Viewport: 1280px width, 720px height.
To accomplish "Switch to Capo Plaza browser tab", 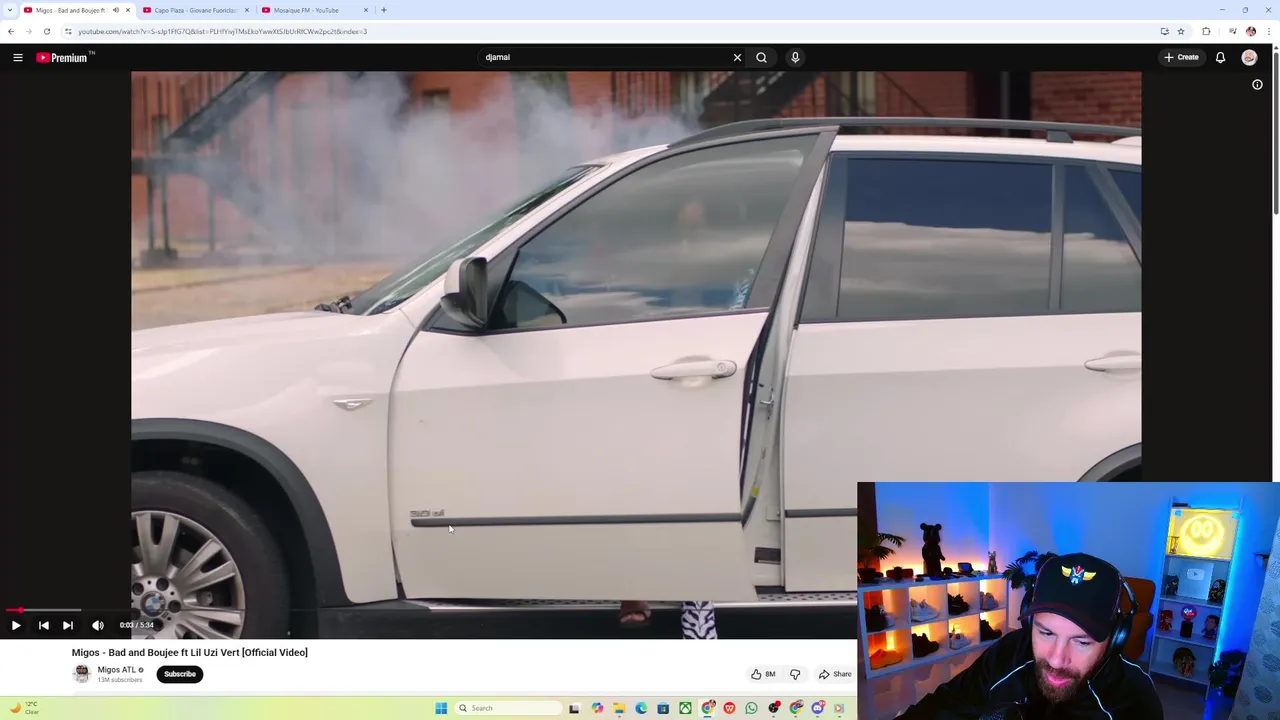I will [x=195, y=10].
